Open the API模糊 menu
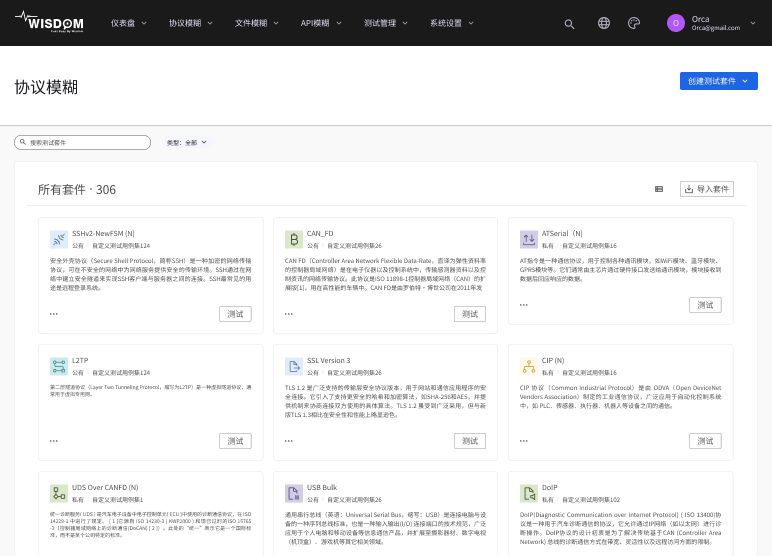The image size is (772, 556). pyautogui.click(x=321, y=23)
